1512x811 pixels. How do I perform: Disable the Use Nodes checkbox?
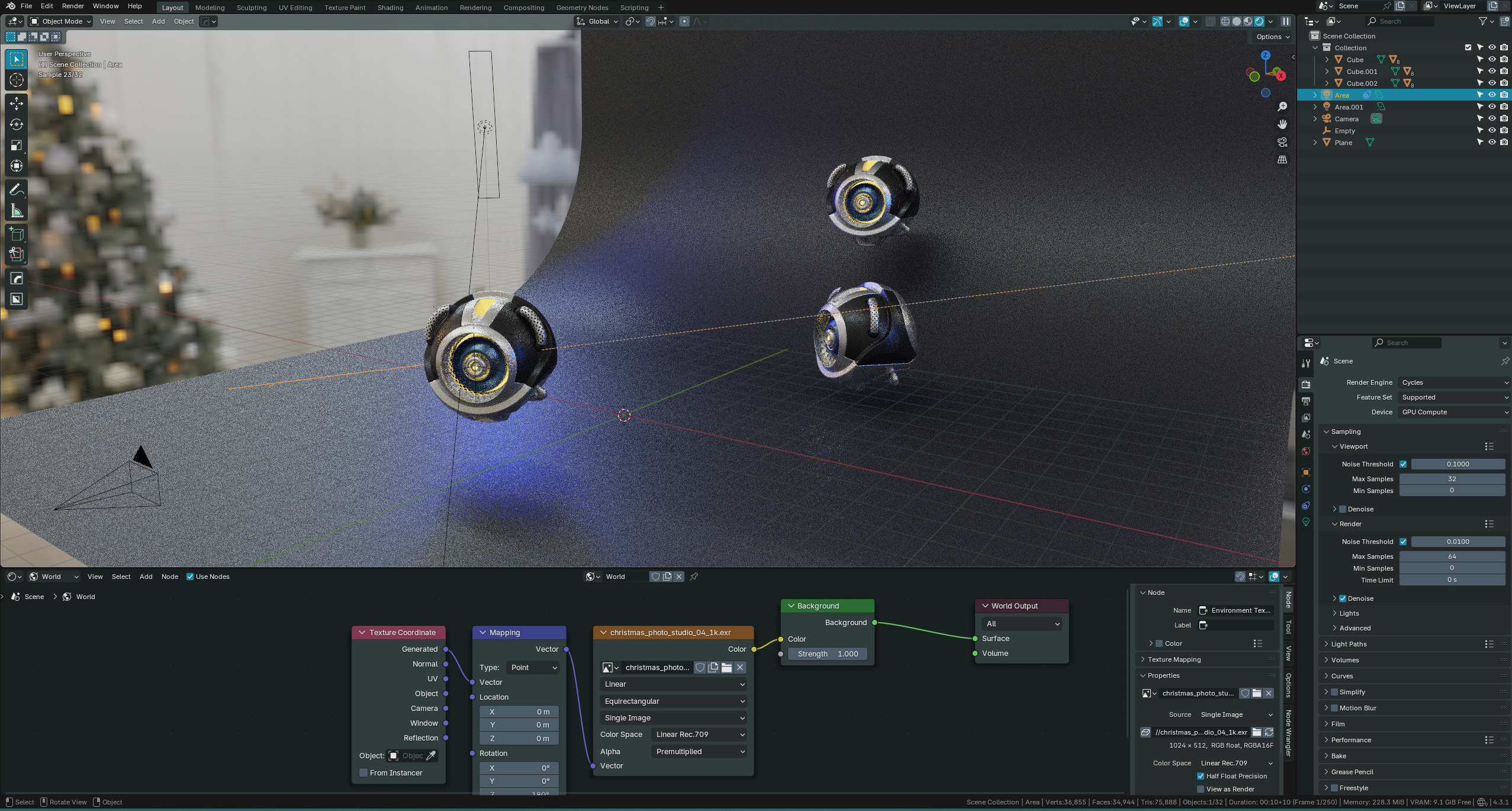tap(190, 577)
